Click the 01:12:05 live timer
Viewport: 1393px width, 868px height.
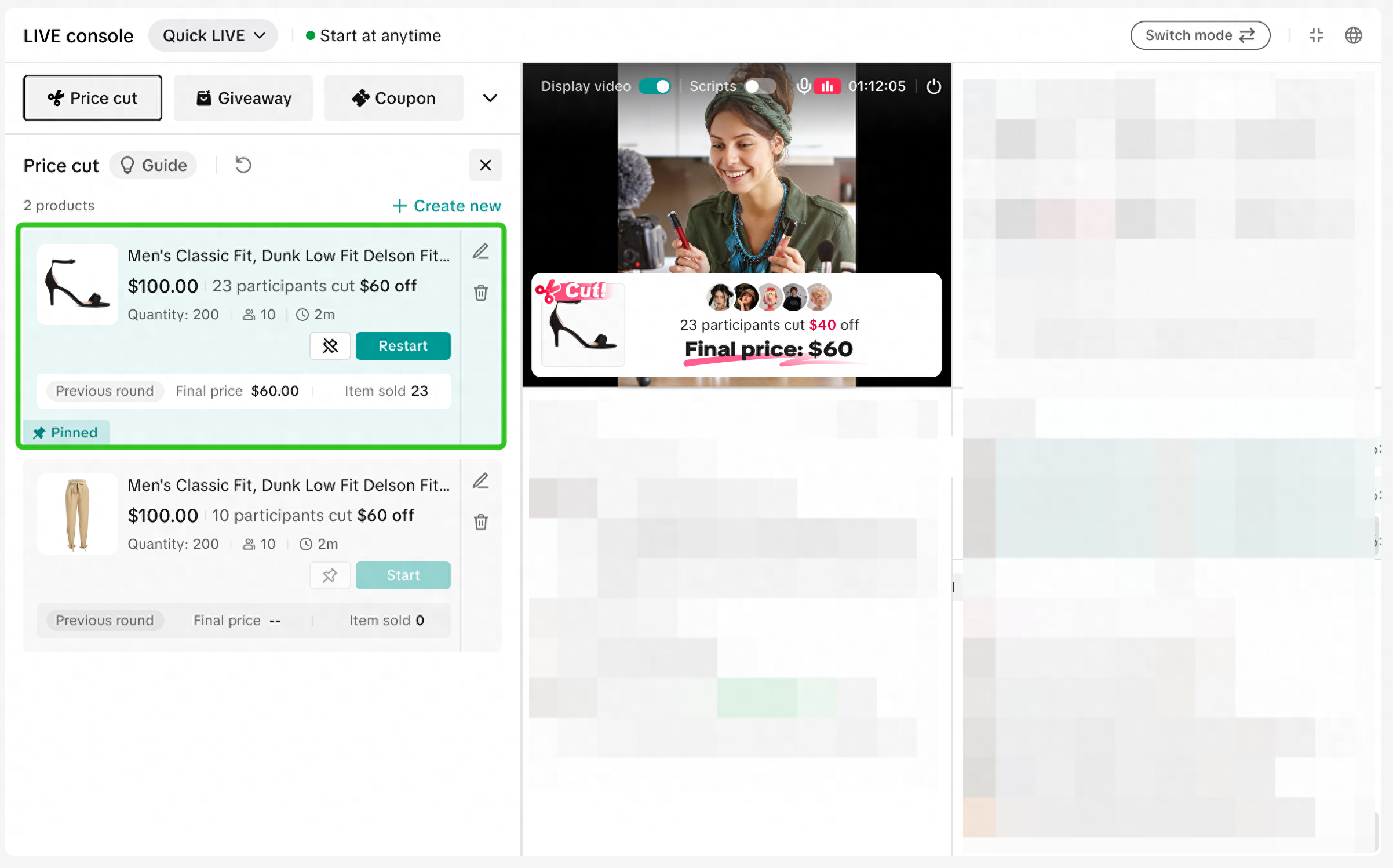[877, 86]
